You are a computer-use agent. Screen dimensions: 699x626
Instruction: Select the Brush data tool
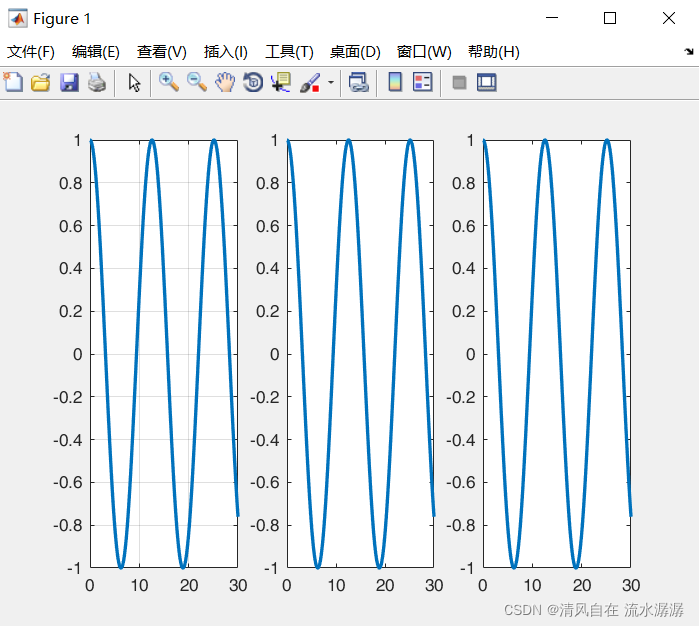point(310,83)
